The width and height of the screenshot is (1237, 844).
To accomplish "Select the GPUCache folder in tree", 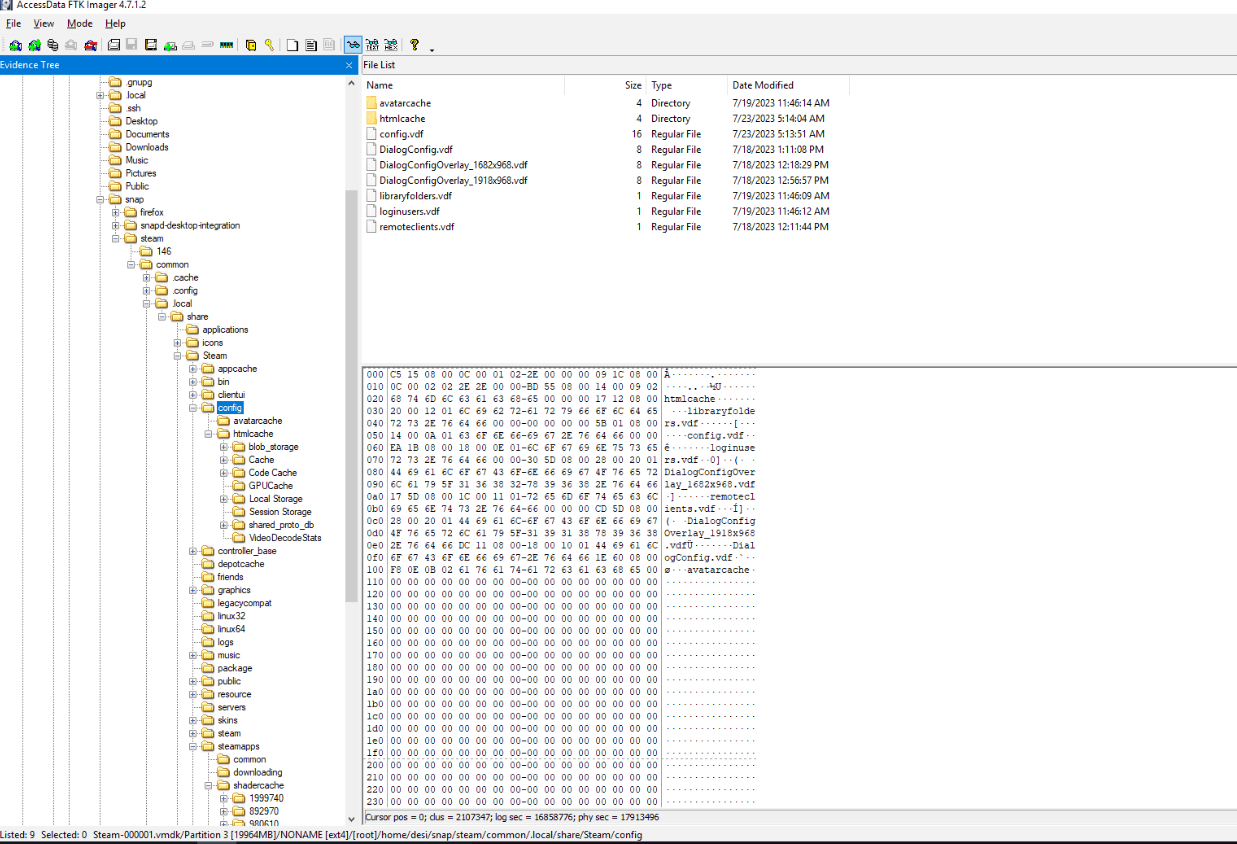I will click(x=270, y=486).
